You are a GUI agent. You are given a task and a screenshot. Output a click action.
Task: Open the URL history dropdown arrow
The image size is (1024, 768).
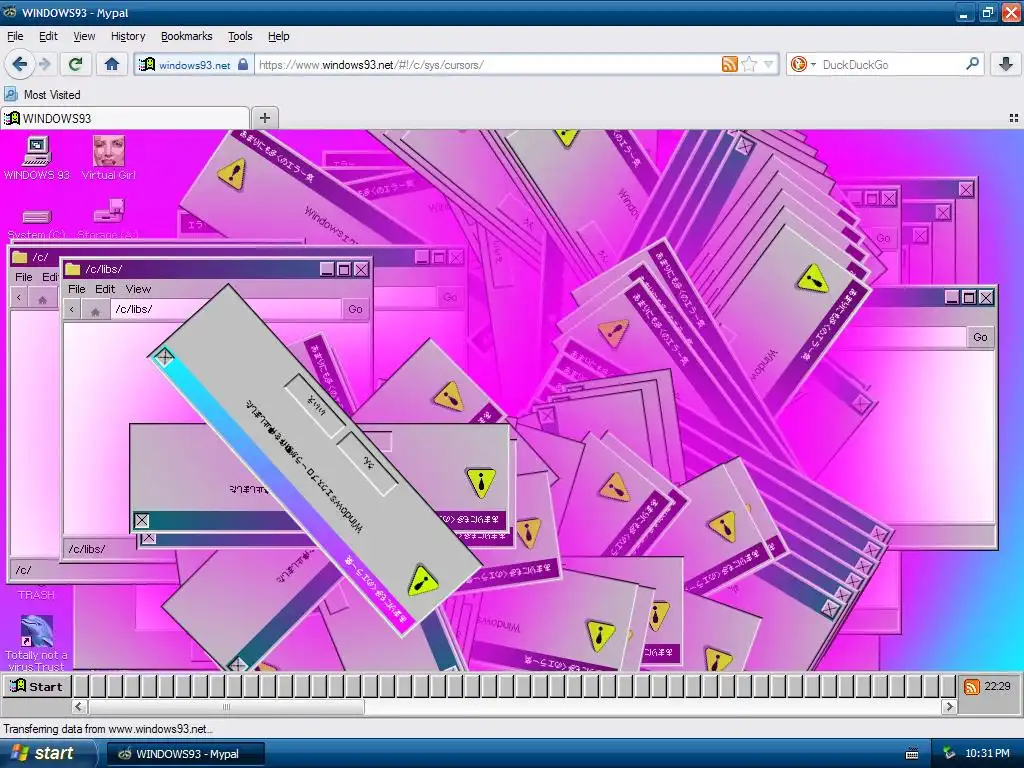[769, 64]
